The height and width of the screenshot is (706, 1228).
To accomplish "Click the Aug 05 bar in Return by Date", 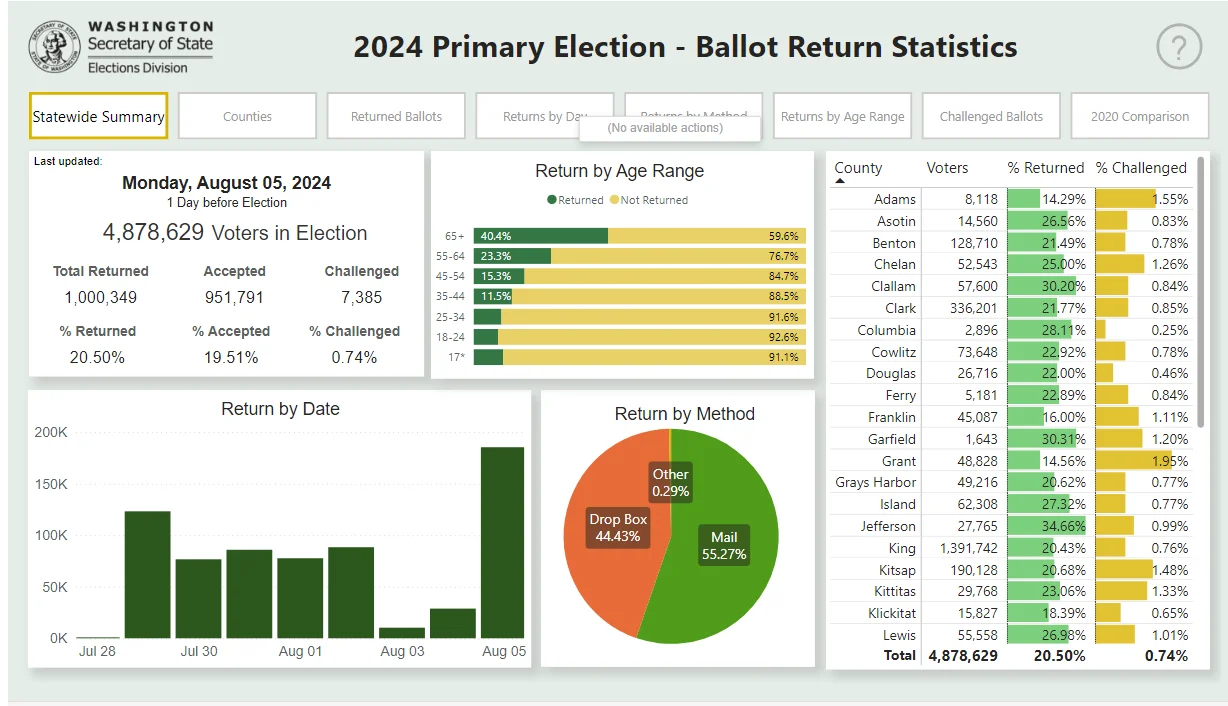I will coord(502,542).
